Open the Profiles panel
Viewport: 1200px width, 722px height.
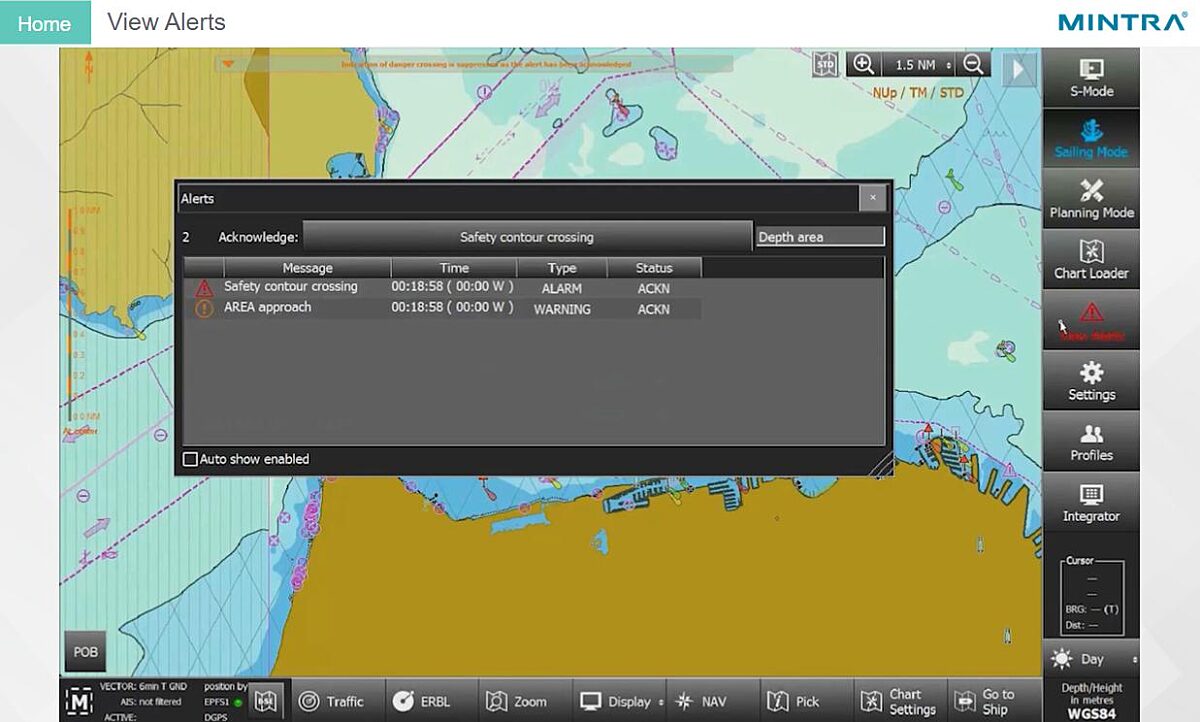click(x=1091, y=442)
